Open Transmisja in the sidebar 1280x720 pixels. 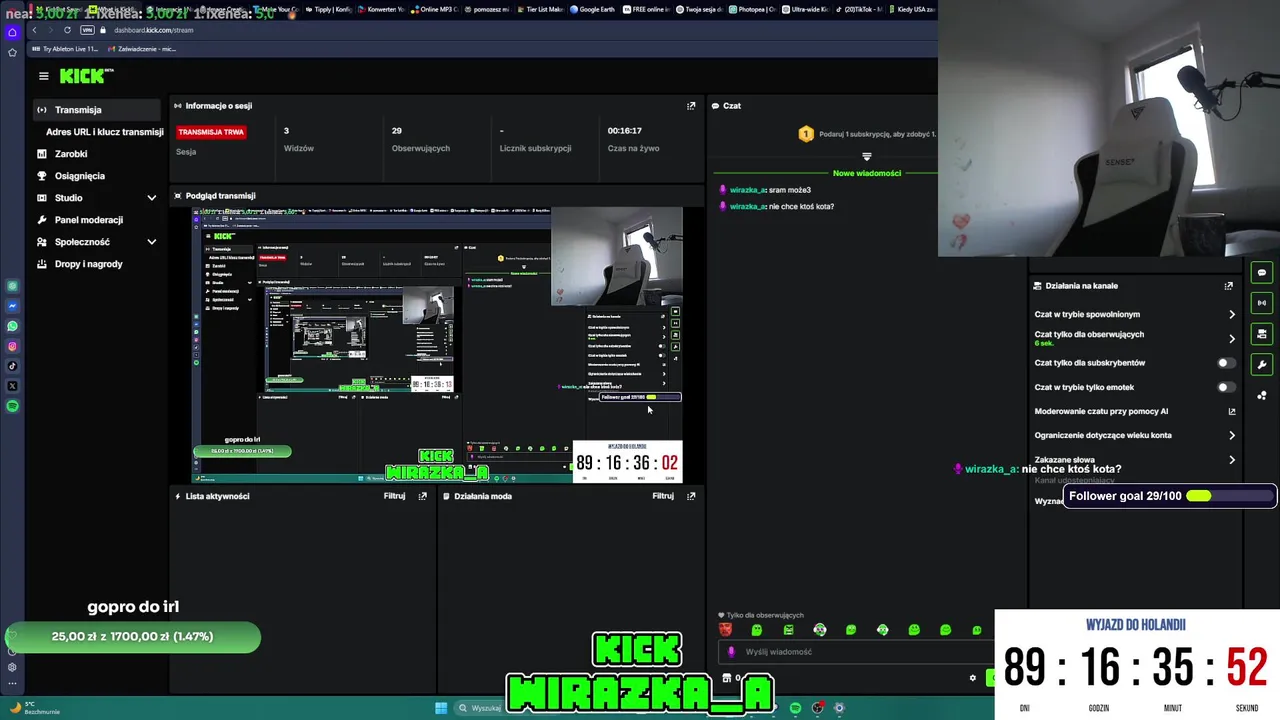[x=96, y=110]
